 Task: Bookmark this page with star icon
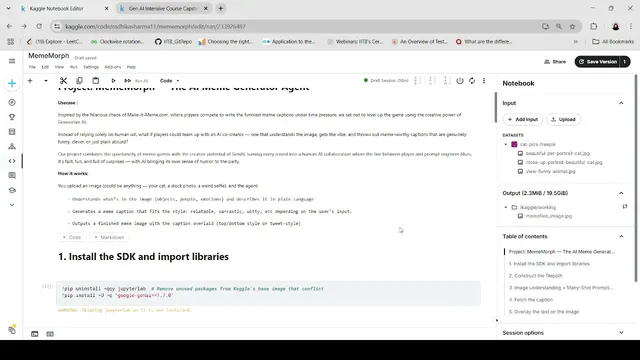[572, 27]
